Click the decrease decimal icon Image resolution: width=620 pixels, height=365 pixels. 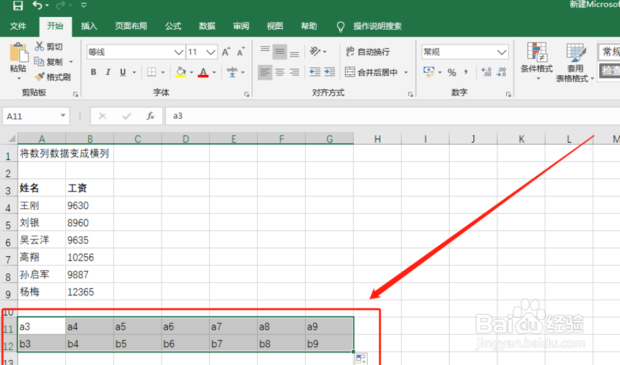[501, 72]
